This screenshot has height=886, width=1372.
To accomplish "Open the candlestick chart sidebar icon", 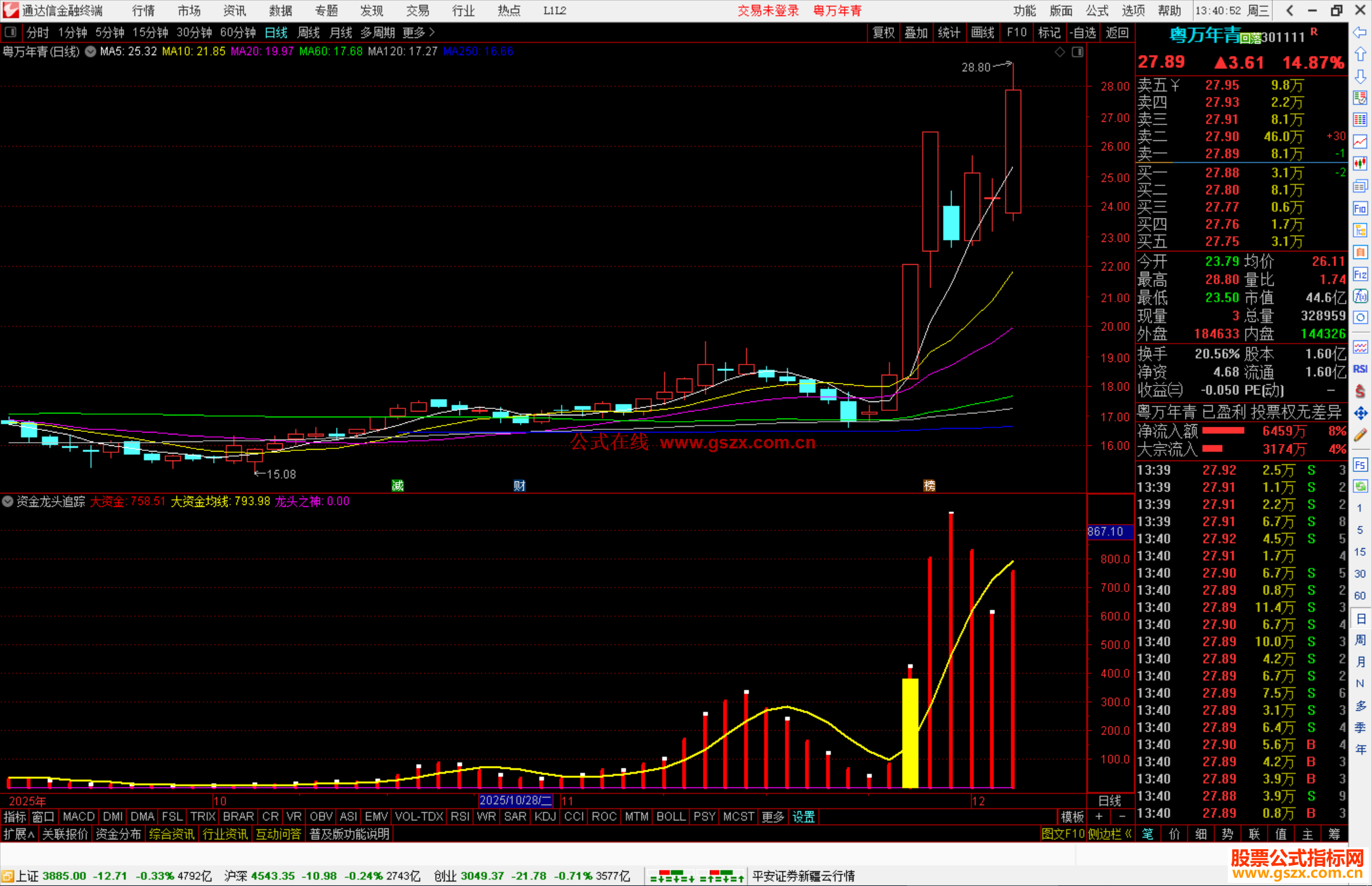I will tap(1359, 164).
